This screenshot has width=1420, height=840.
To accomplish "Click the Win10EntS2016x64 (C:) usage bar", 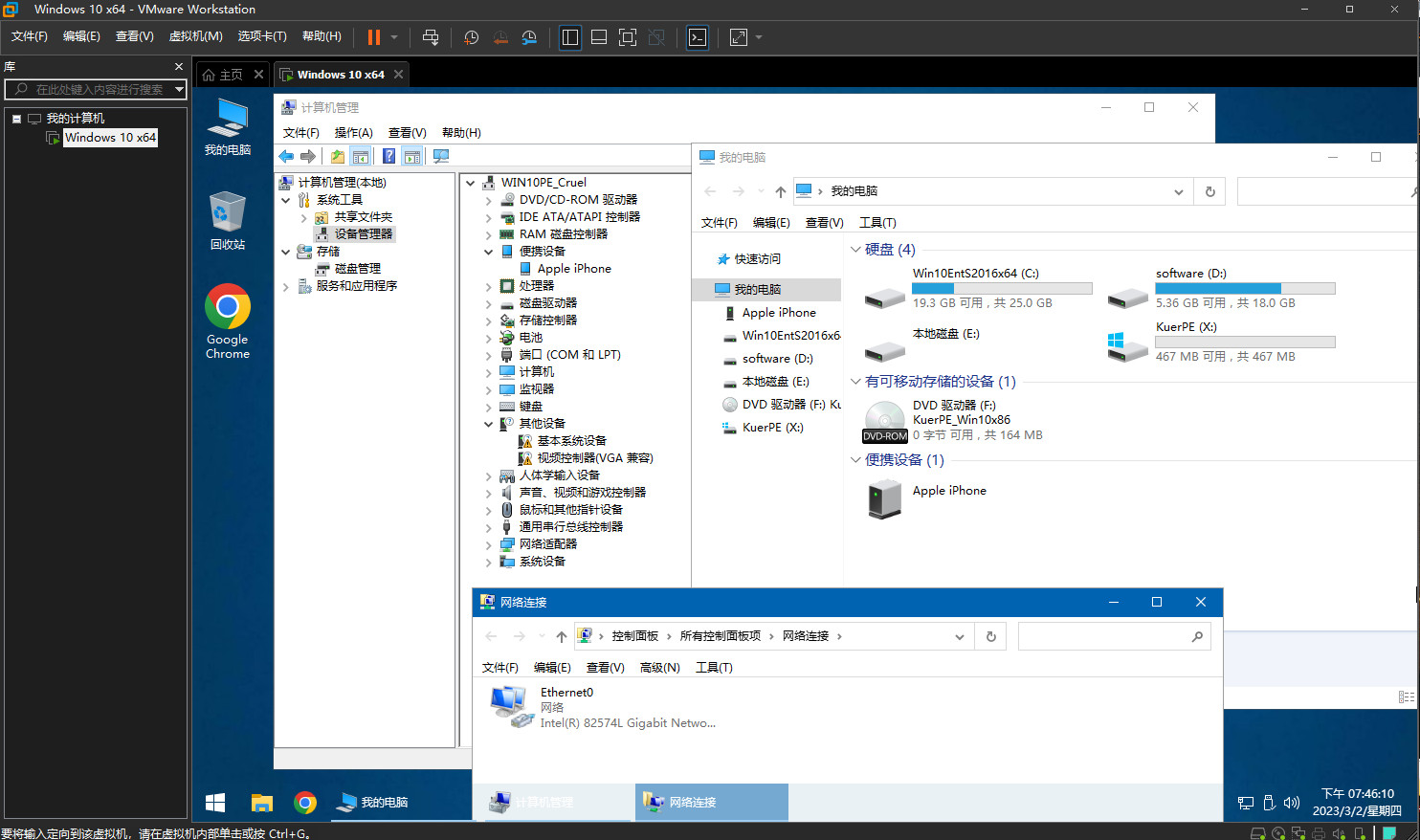I will coord(1002,288).
